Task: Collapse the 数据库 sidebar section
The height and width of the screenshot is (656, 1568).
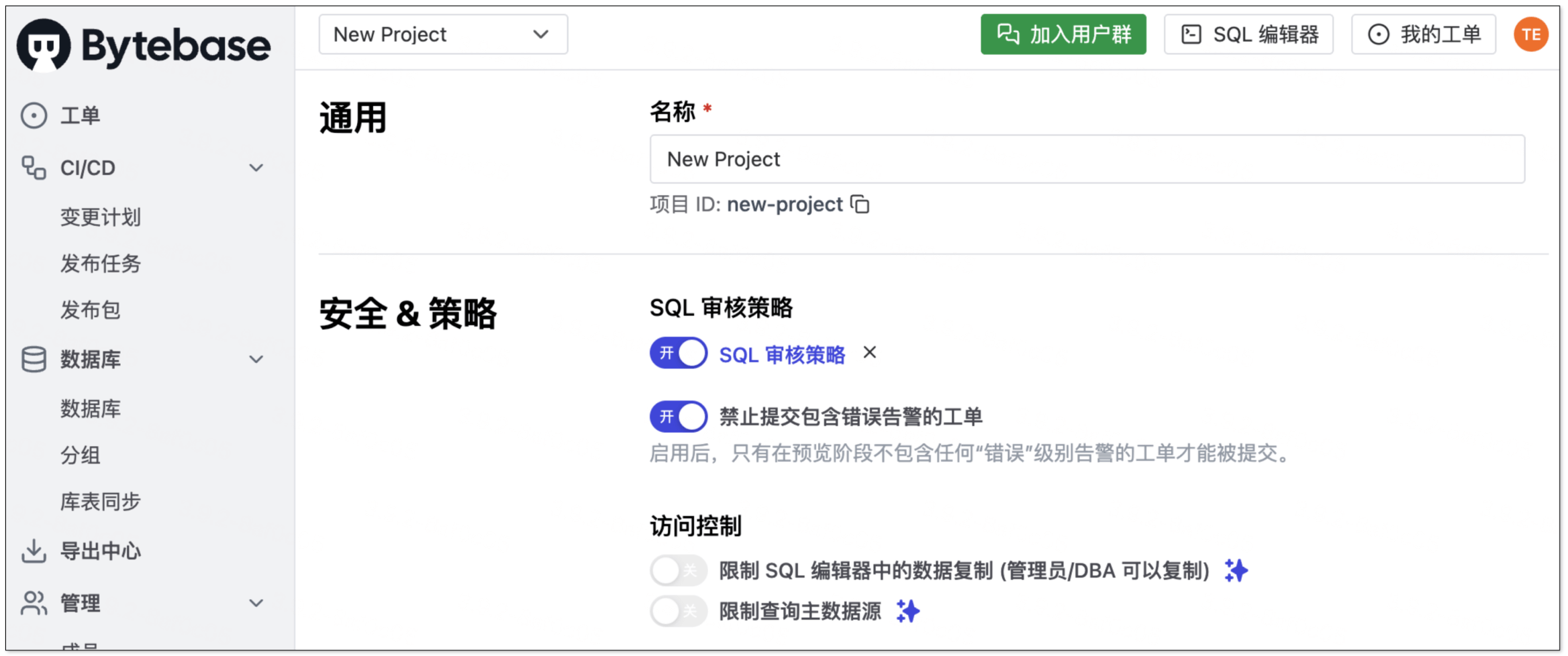Action: (256, 360)
